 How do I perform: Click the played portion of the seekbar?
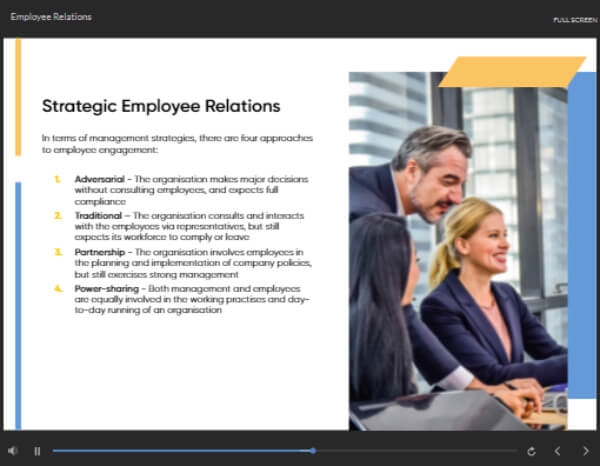[180, 451]
